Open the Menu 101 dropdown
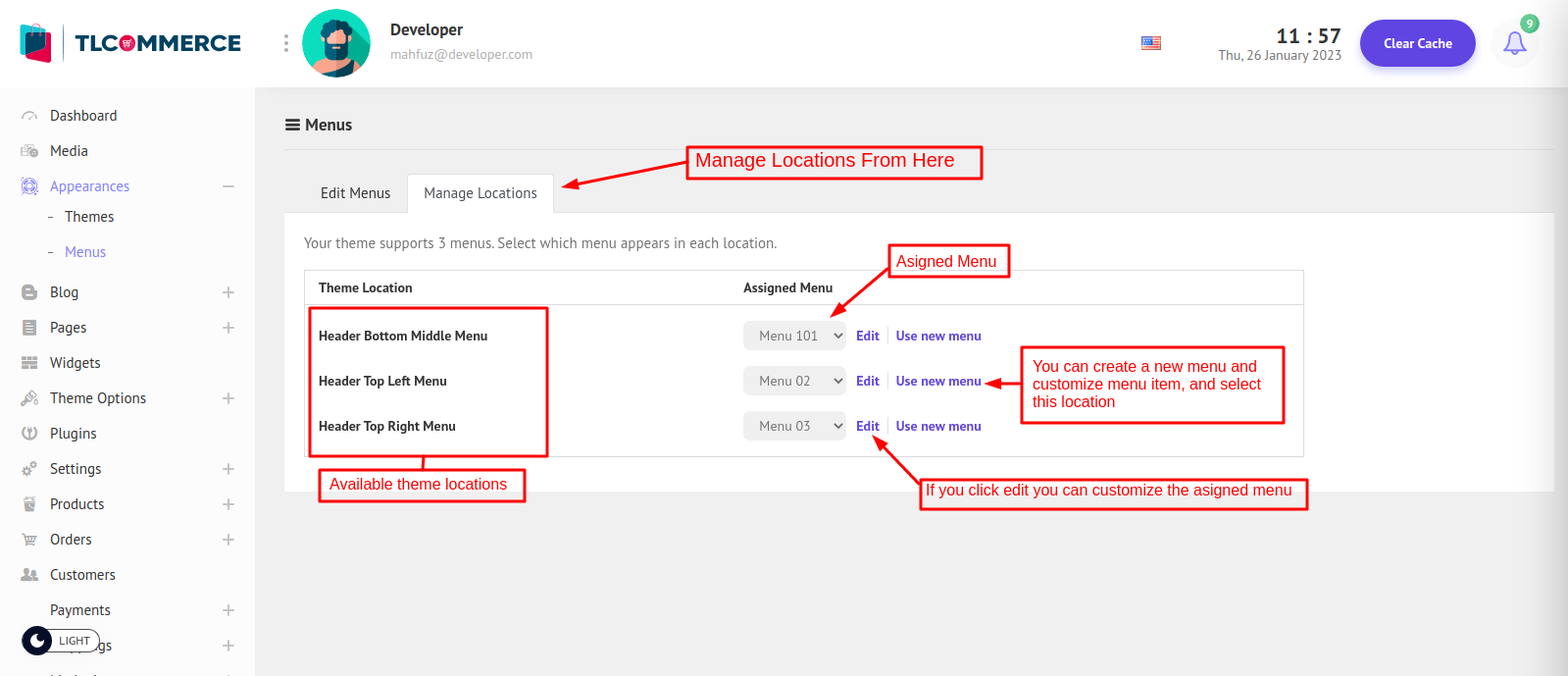Image resolution: width=1568 pixels, height=676 pixels. pyautogui.click(x=794, y=336)
